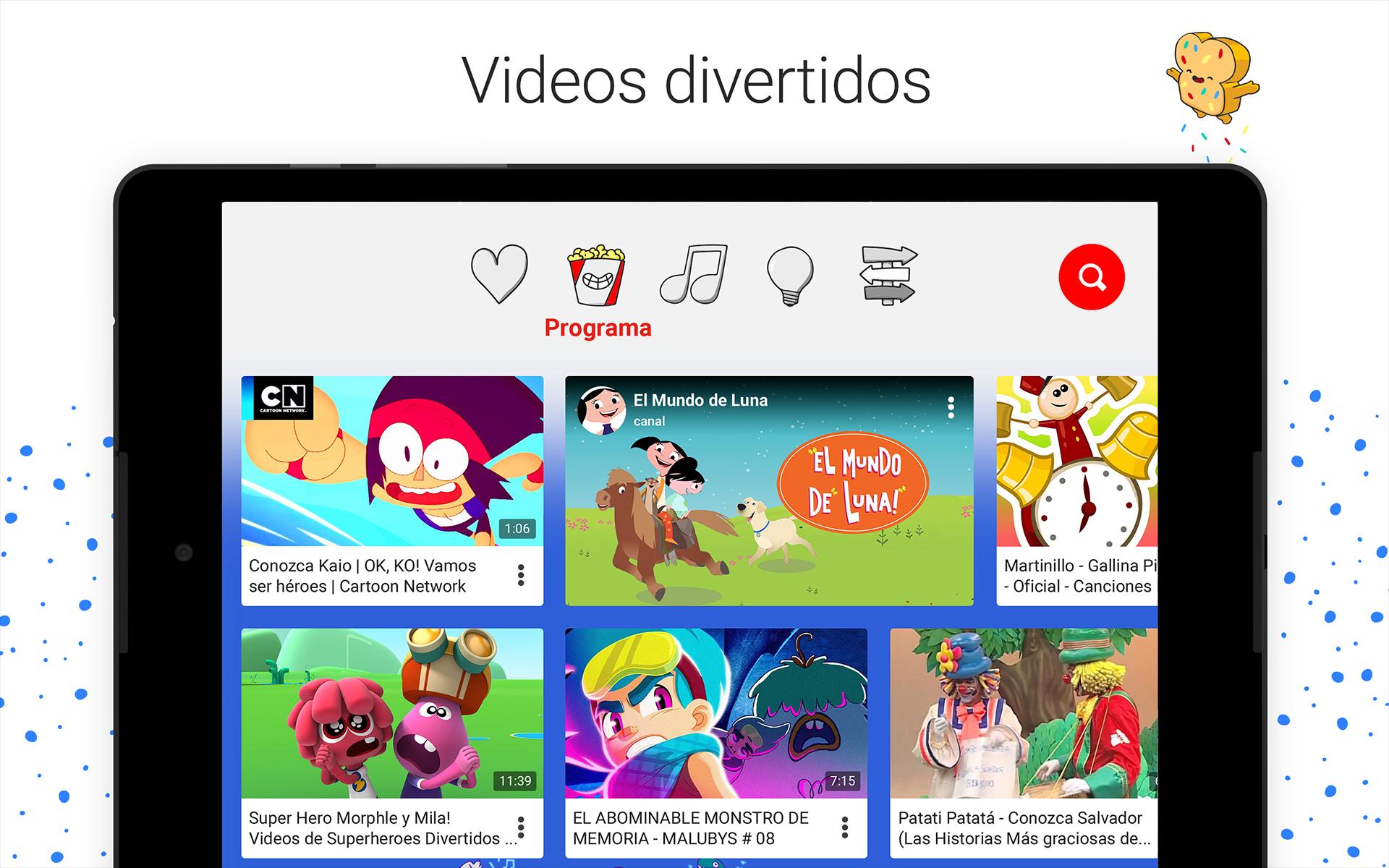The image size is (1389, 868).
Task: Play the Super Hero Morphle y Mila thumbnail
Action: [392, 713]
